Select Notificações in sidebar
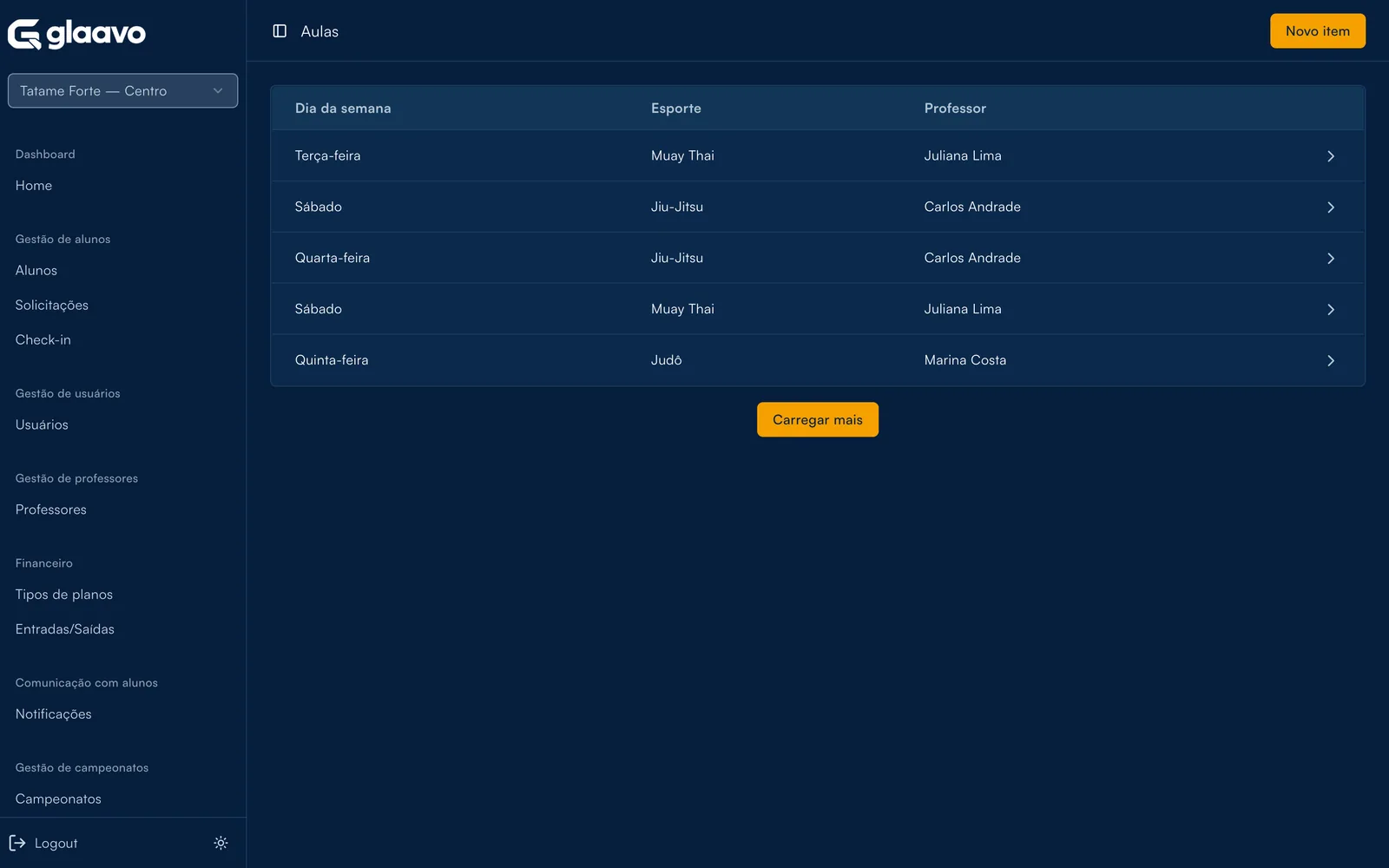 point(54,715)
